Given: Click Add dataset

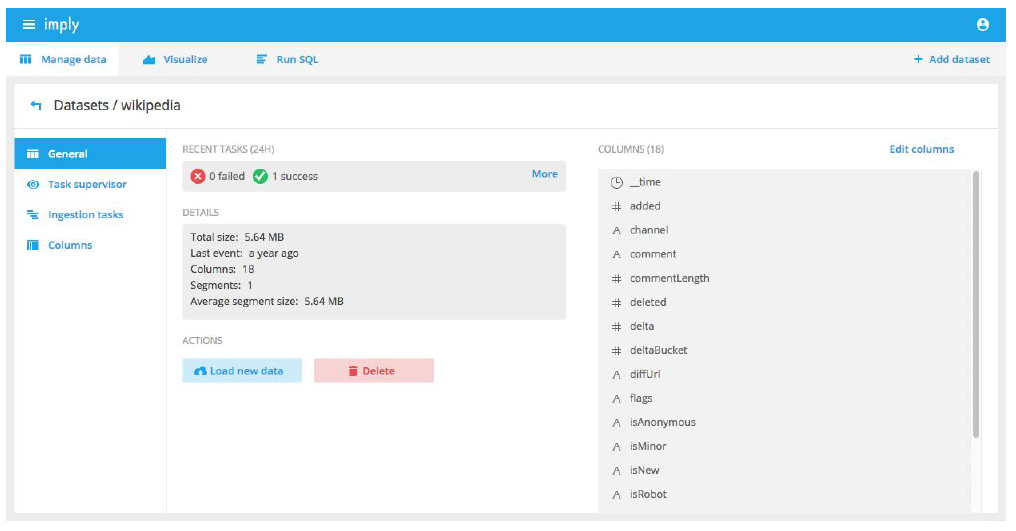Looking at the screenshot, I should [x=952, y=59].
